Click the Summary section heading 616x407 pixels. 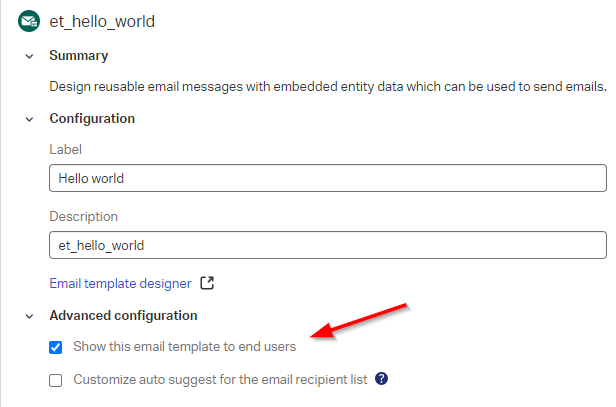pos(79,56)
